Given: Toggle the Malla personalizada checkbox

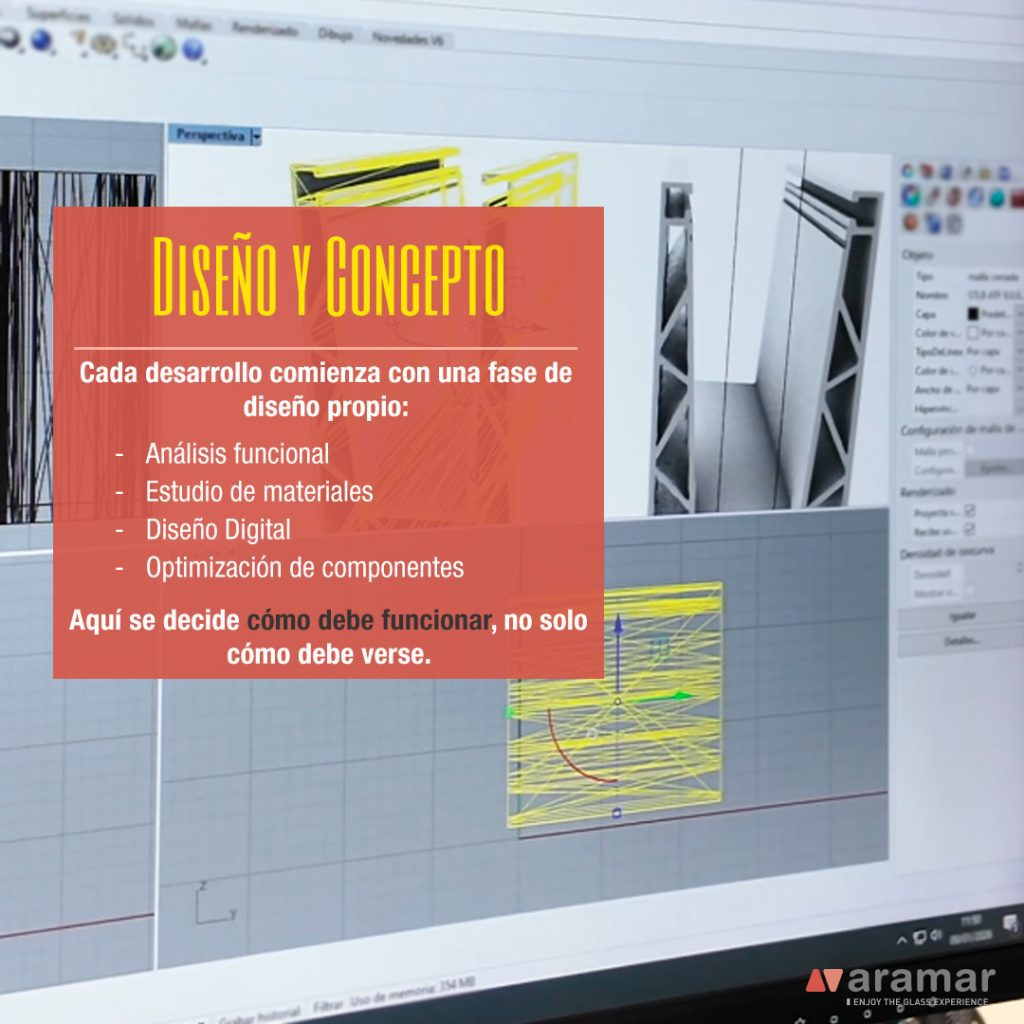Looking at the screenshot, I should 970,449.
